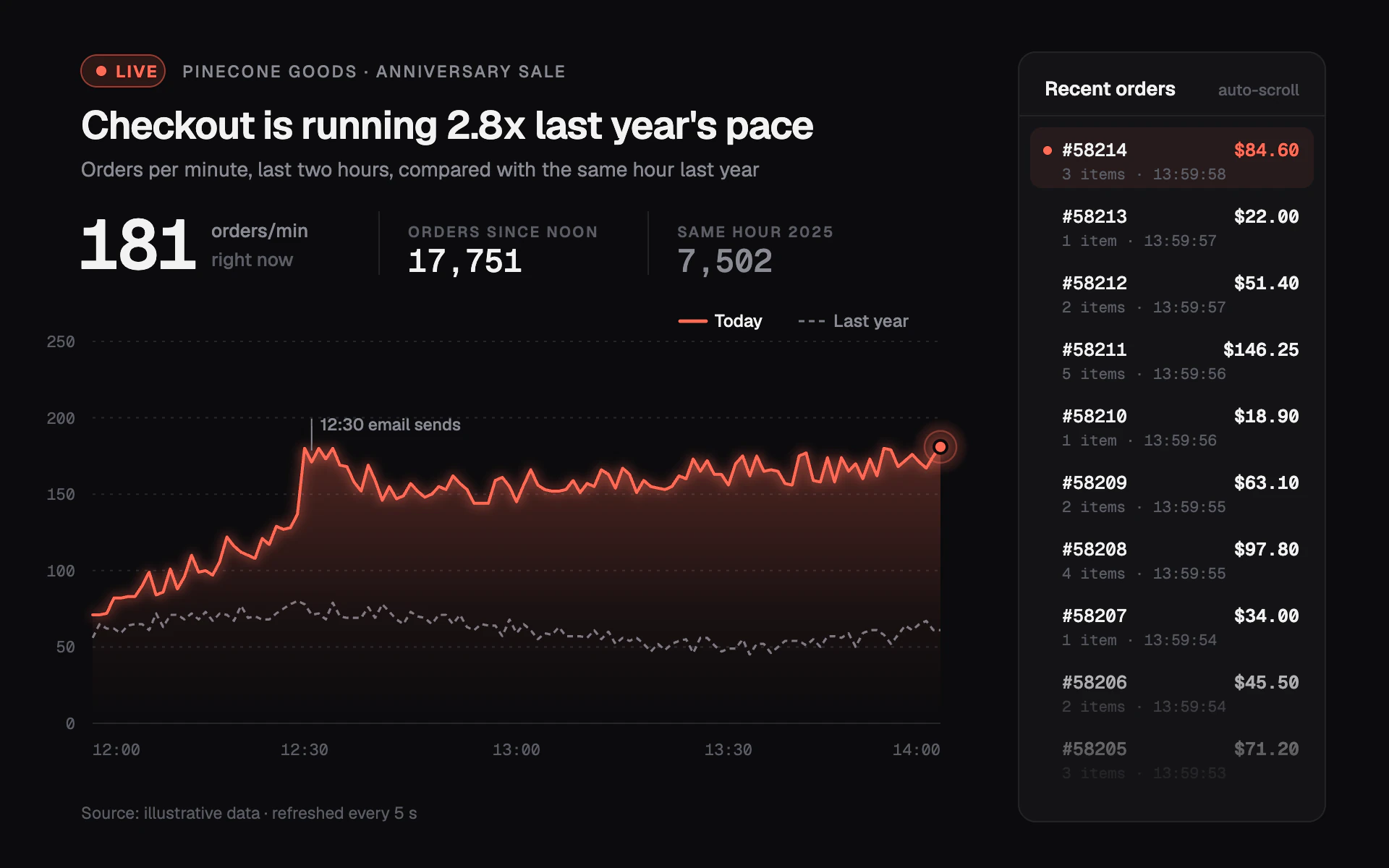Click the 14:00 x-axis label
This screenshot has width=1389, height=868.
[916, 750]
